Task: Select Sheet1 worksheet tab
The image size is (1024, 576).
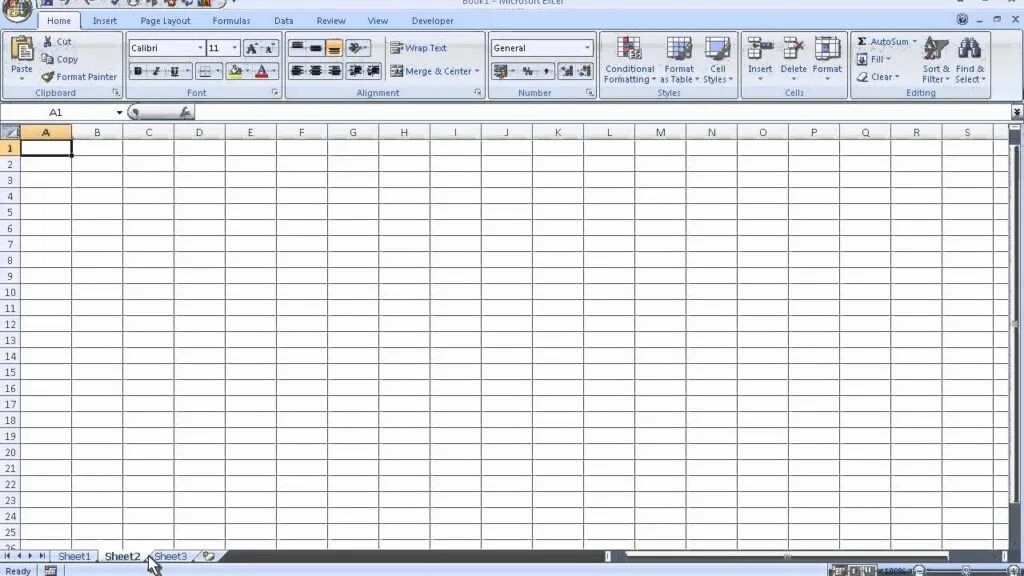Action: tap(74, 556)
